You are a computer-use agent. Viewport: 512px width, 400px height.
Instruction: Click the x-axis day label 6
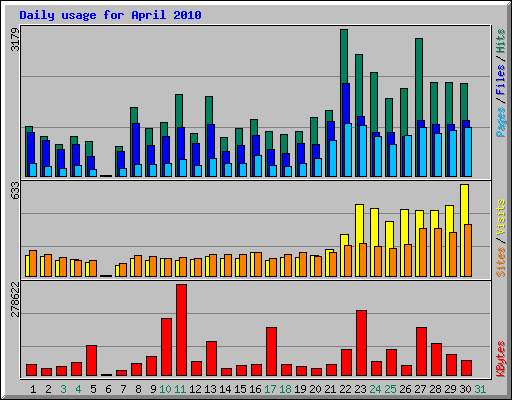coord(108,389)
